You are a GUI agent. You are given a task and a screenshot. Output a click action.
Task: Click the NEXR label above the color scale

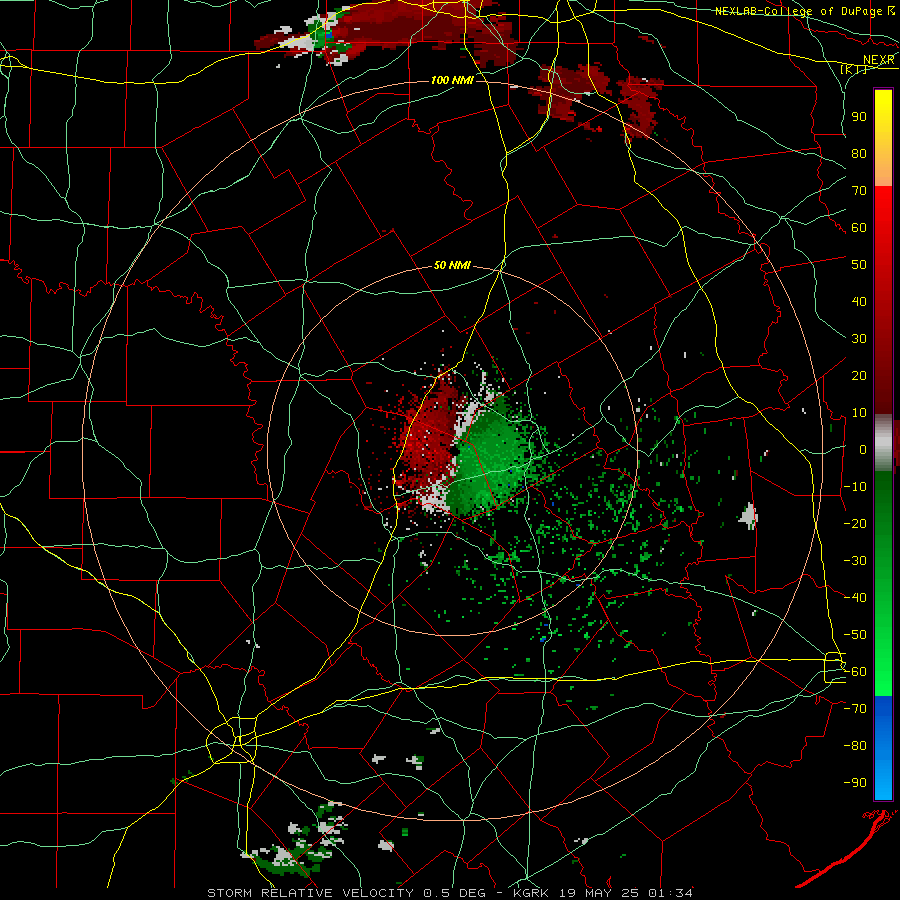878,60
